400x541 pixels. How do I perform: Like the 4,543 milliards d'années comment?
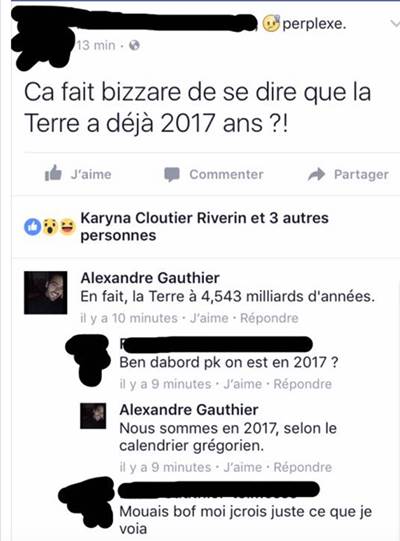click(209, 318)
